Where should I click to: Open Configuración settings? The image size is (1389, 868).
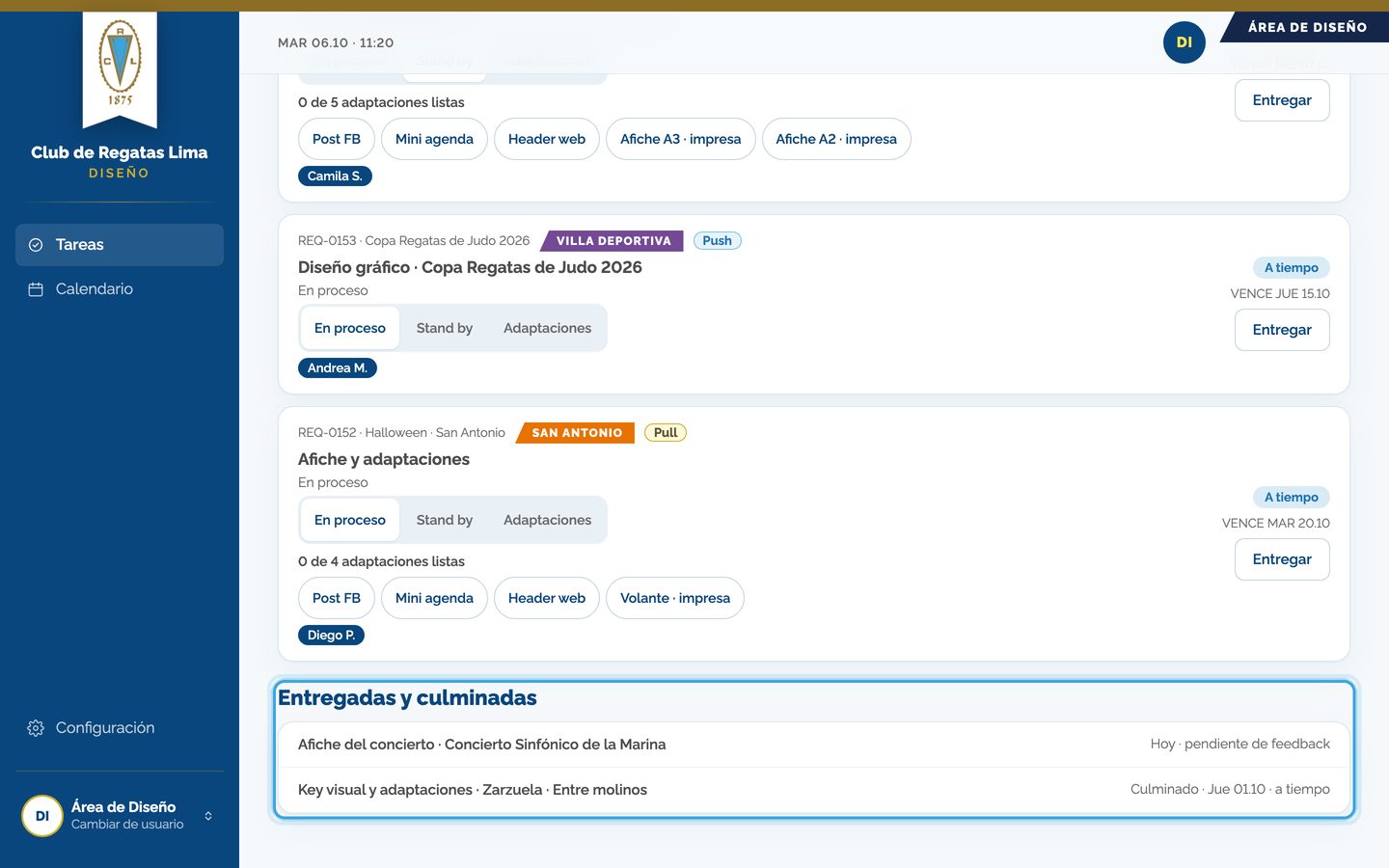click(x=120, y=728)
